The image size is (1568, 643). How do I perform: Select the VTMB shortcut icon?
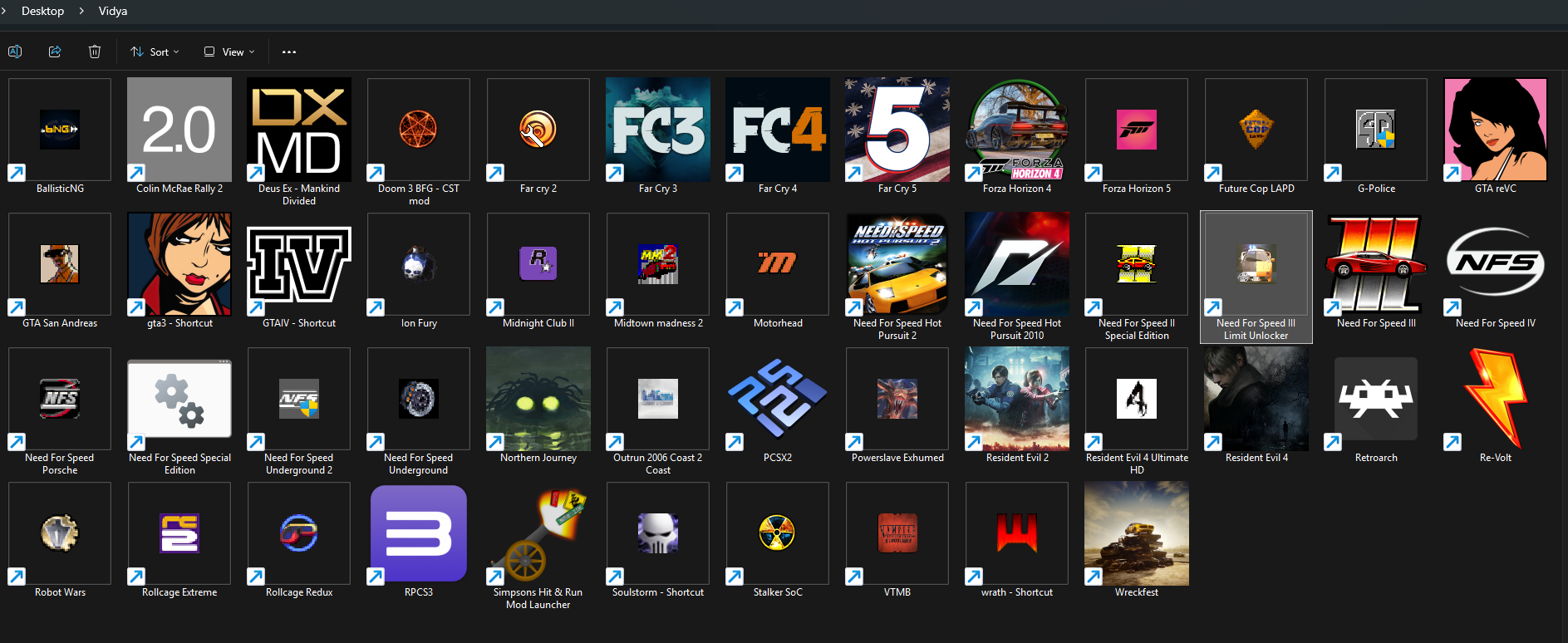[897, 533]
